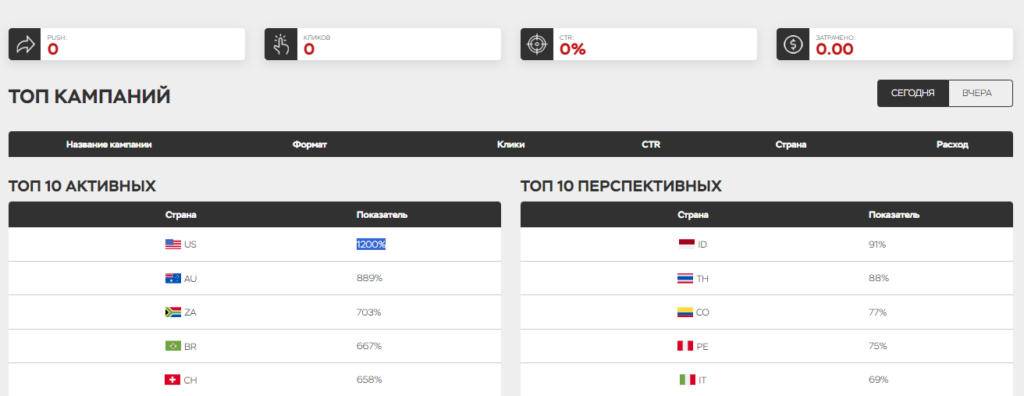The width and height of the screenshot is (1024, 396).
Task: Click the PUSH share arrow icon
Action: [x=25, y=44]
